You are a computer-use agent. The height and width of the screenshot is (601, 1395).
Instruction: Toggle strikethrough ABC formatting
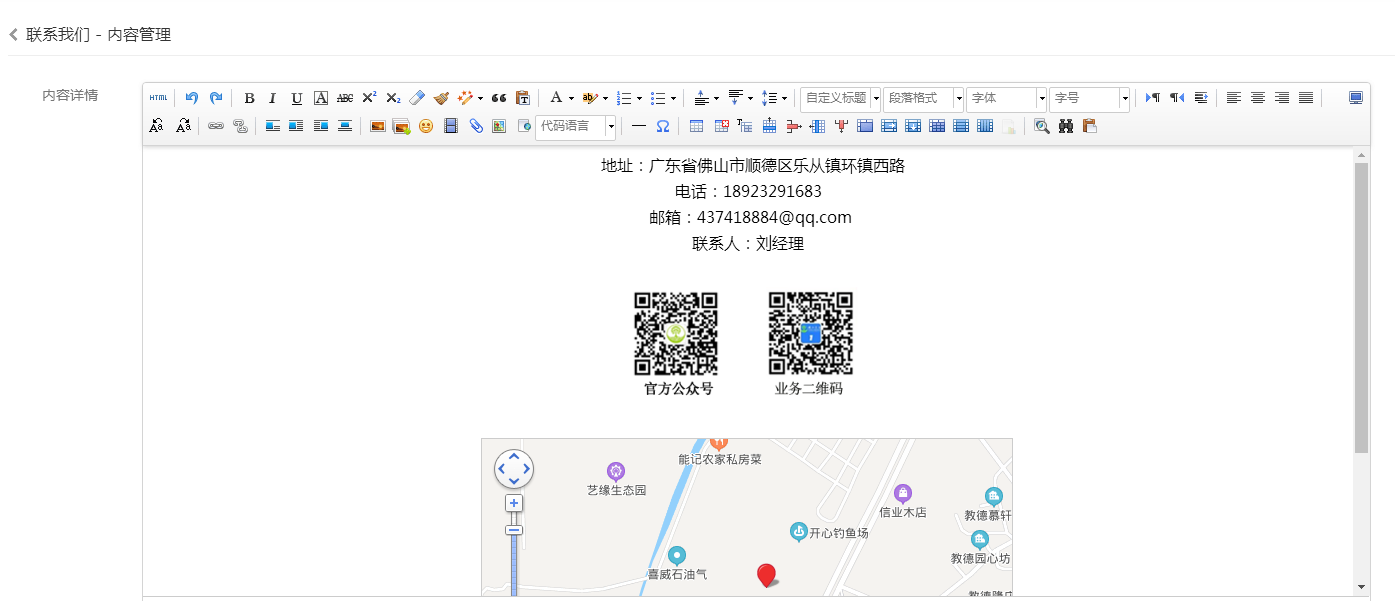[345, 98]
